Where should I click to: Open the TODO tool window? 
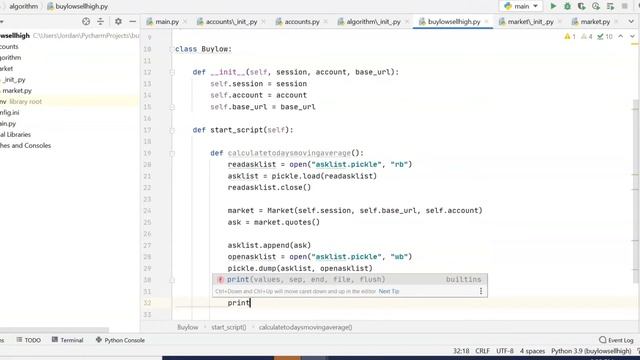(29, 340)
